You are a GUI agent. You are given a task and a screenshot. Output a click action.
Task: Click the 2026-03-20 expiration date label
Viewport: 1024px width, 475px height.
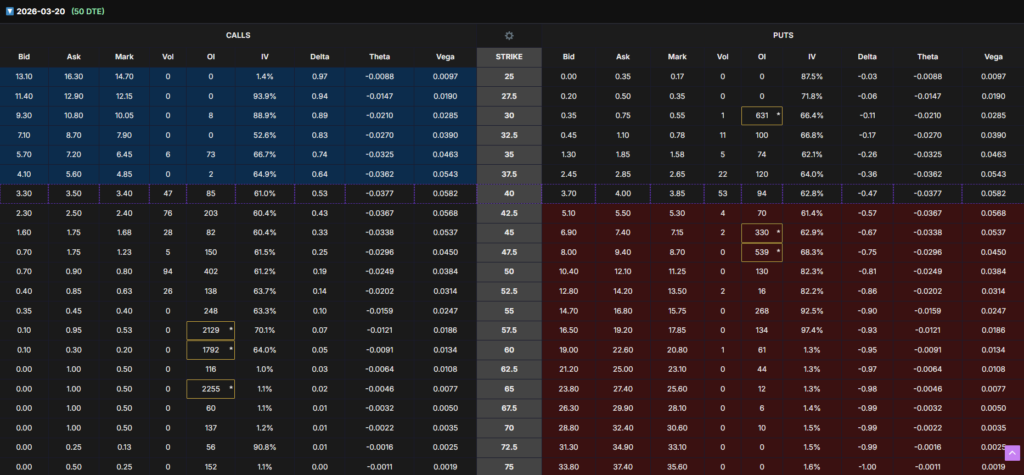(40, 10)
